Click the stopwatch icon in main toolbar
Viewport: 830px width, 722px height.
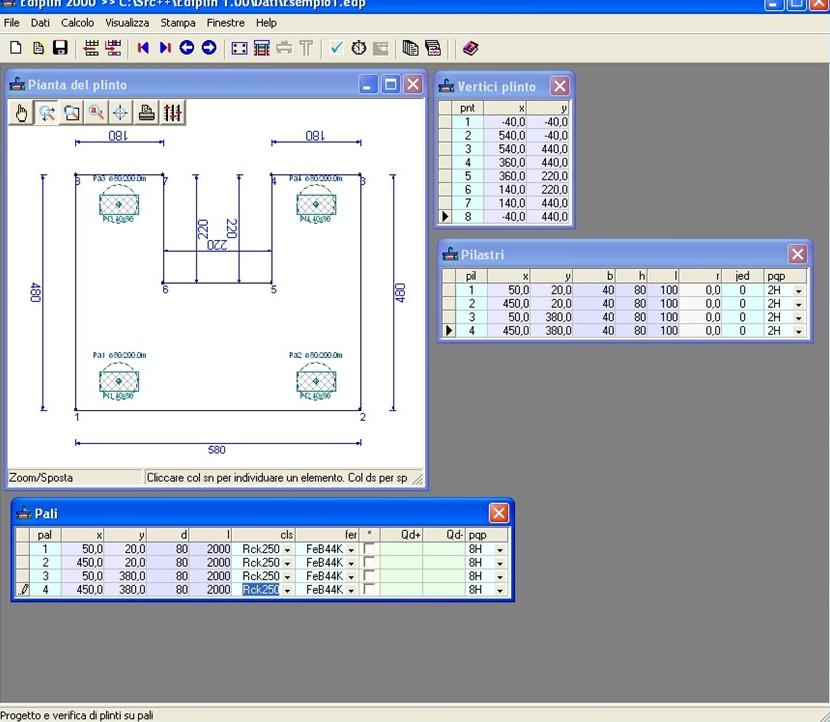359,47
